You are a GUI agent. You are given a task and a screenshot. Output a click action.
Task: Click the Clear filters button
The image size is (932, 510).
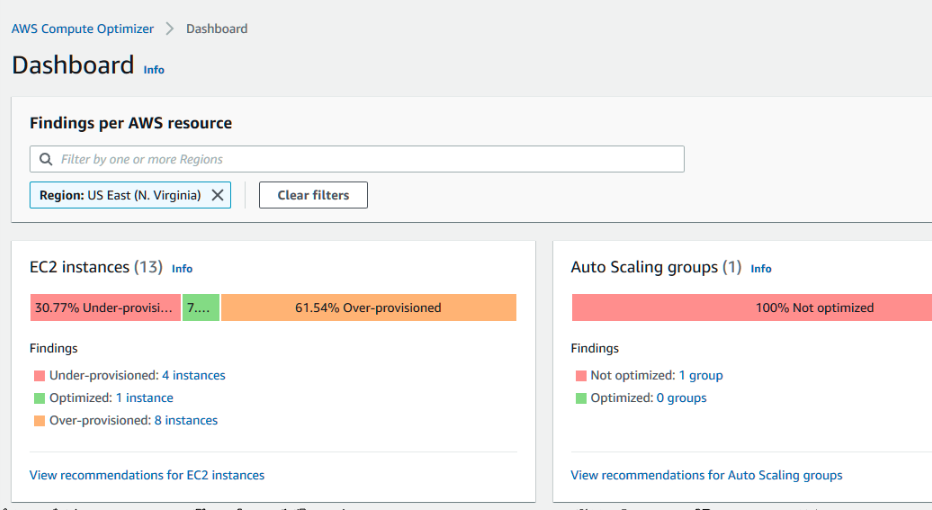click(313, 195)
